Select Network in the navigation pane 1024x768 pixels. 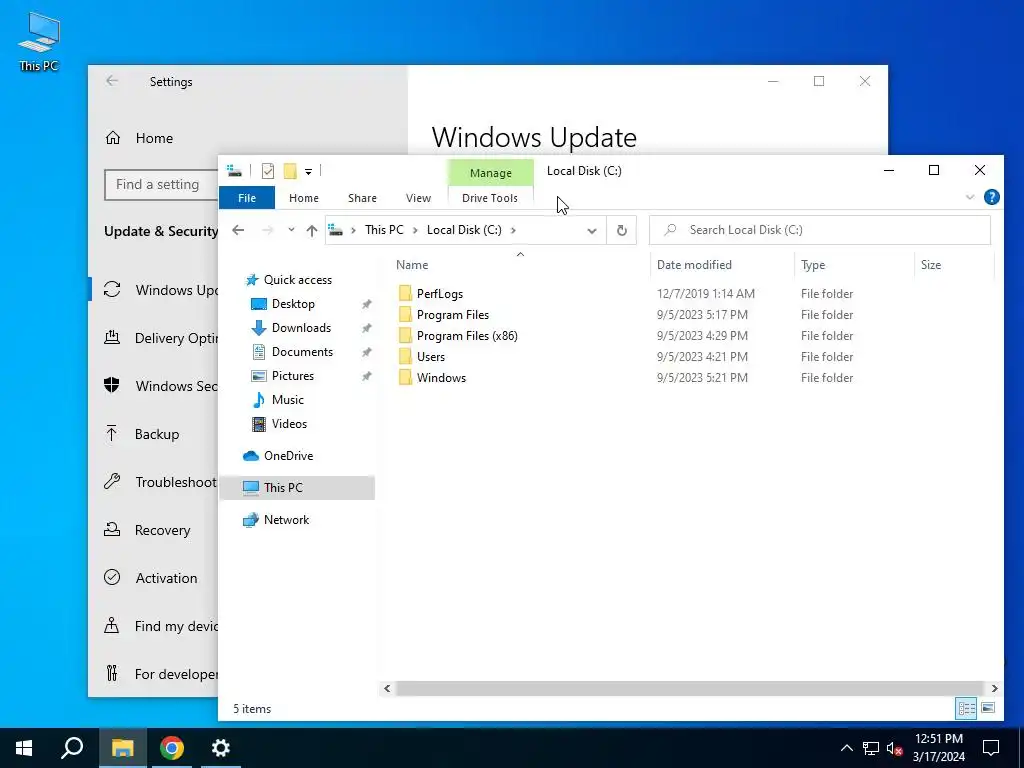[286, 520]
